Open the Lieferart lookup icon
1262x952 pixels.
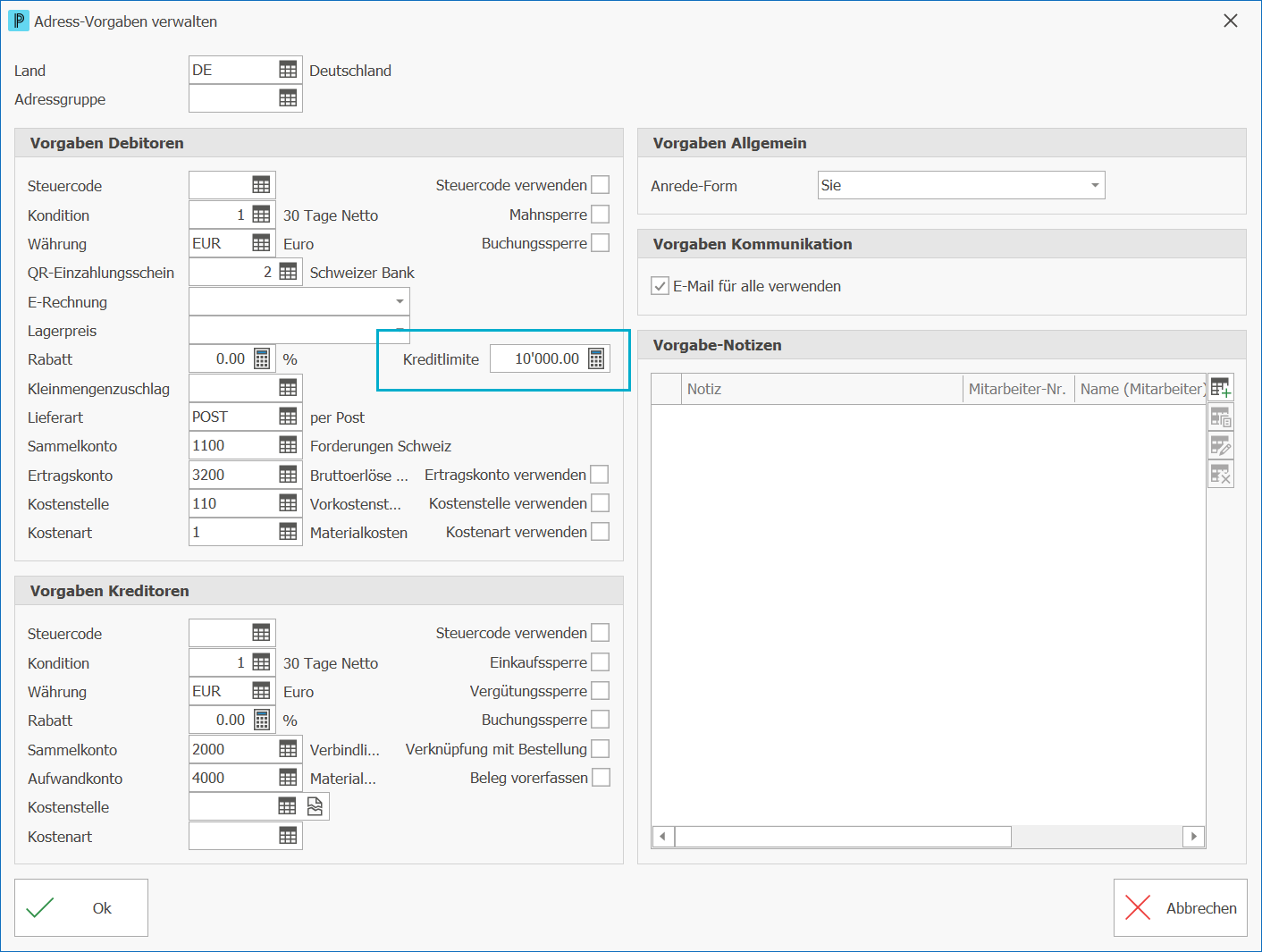tap(288, 417)
